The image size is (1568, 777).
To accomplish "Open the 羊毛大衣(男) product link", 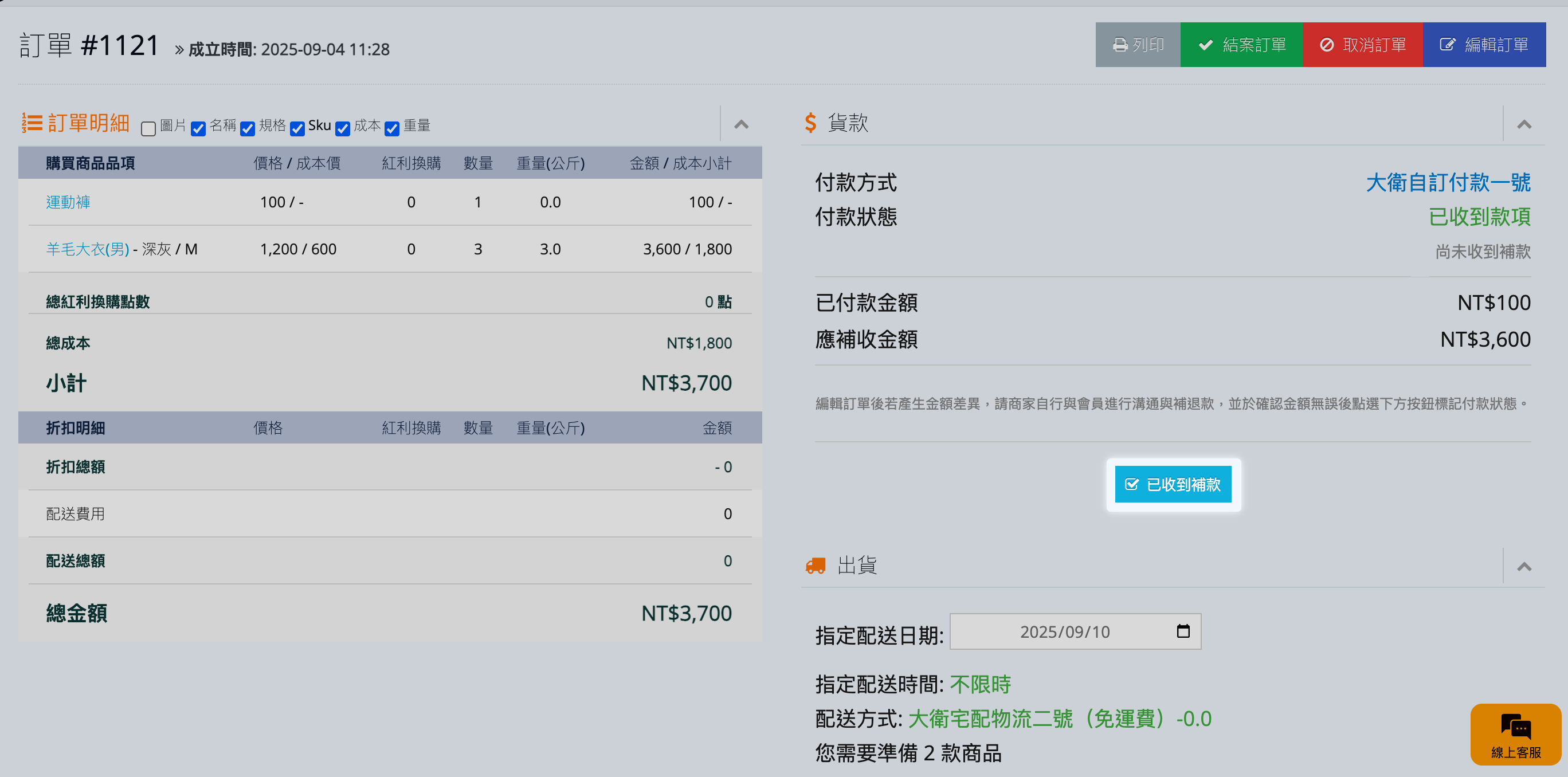I will 88,249.
